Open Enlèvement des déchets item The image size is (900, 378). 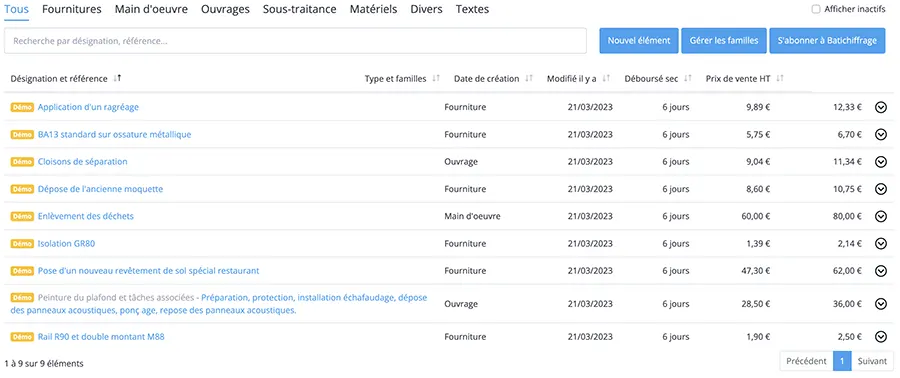(86, 216)
